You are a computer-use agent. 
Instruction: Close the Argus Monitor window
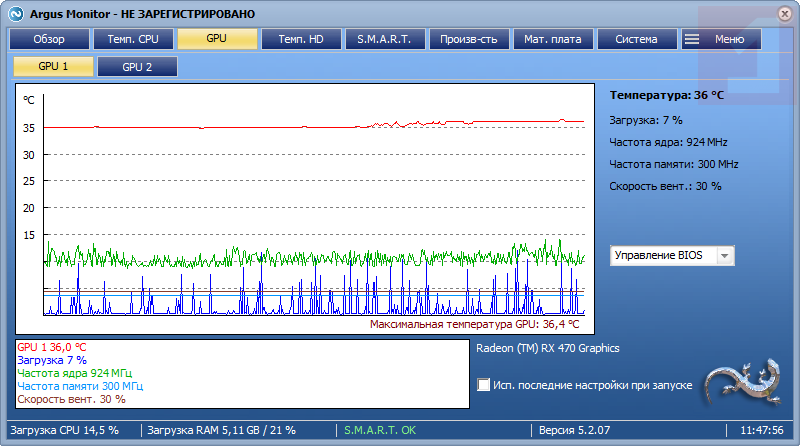[785, 14]
